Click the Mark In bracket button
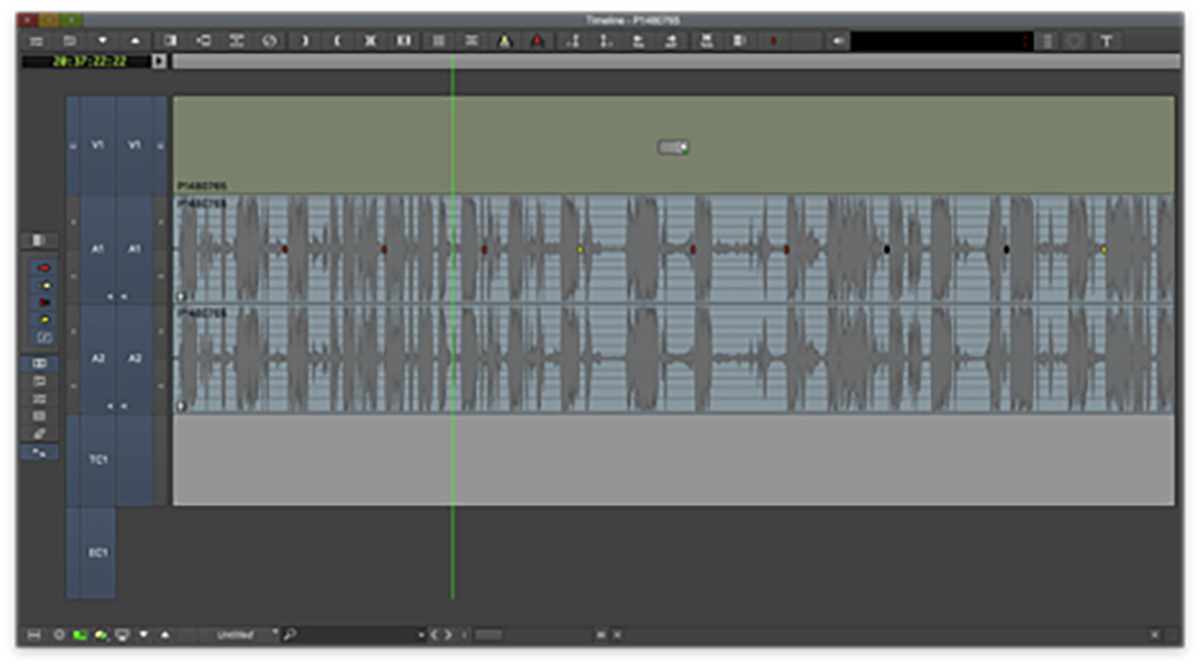The image size is (1200, 667). pos(303,41)
